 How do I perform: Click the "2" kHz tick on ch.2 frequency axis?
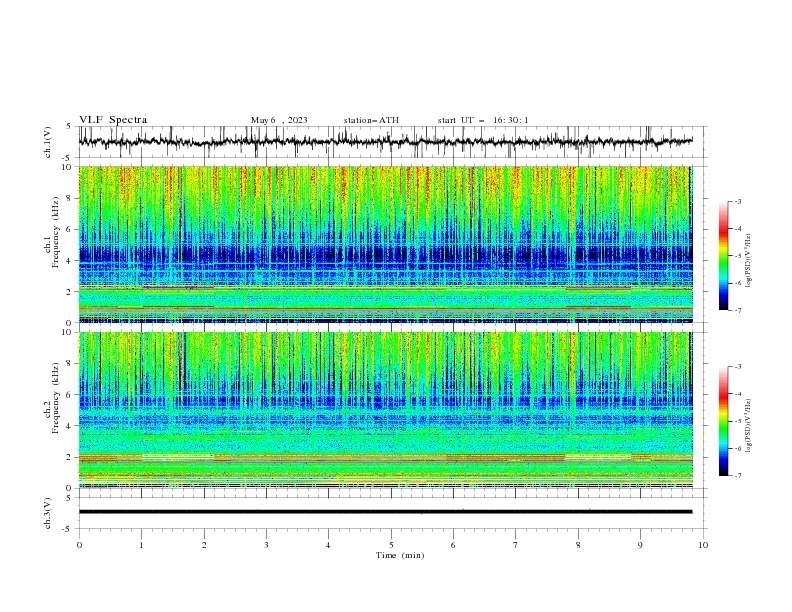[70, 457]
